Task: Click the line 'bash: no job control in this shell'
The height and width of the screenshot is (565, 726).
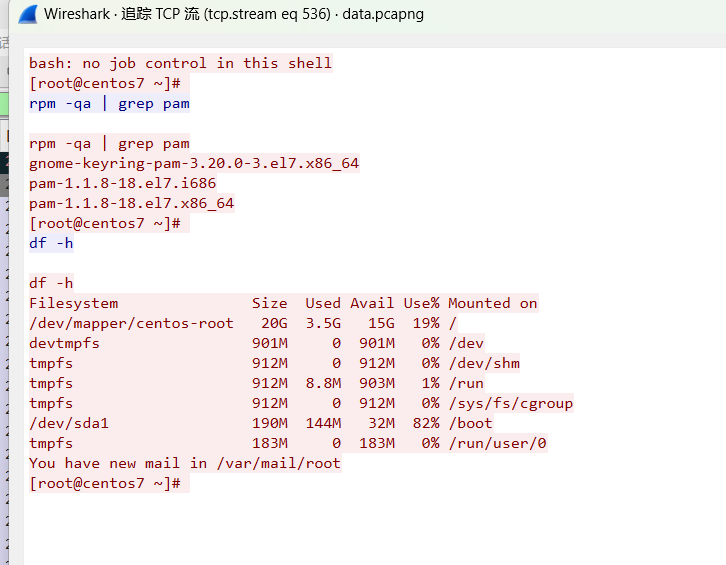Action: click(181, 63)
